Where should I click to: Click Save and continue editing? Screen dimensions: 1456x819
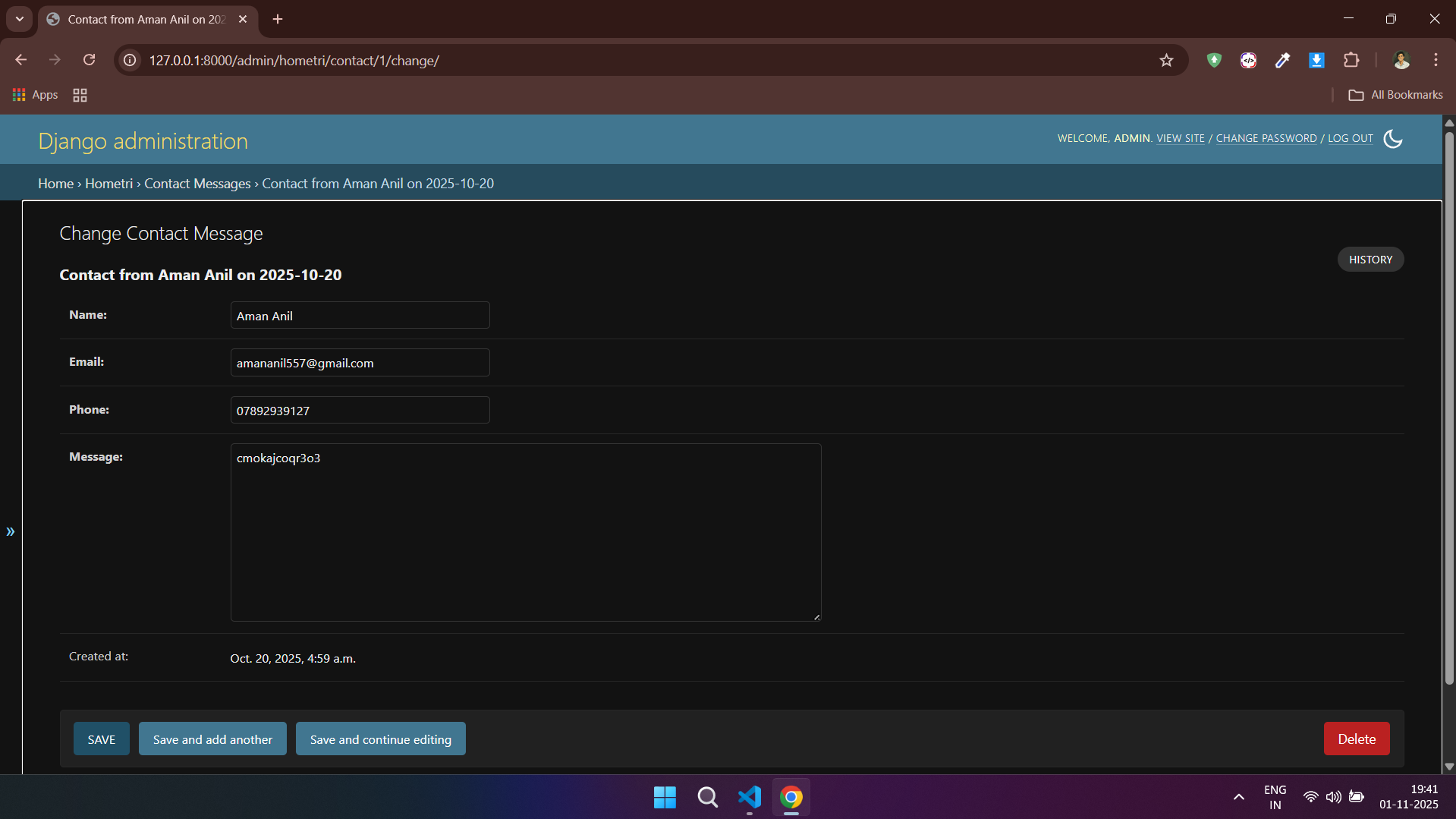coord(380,739)
